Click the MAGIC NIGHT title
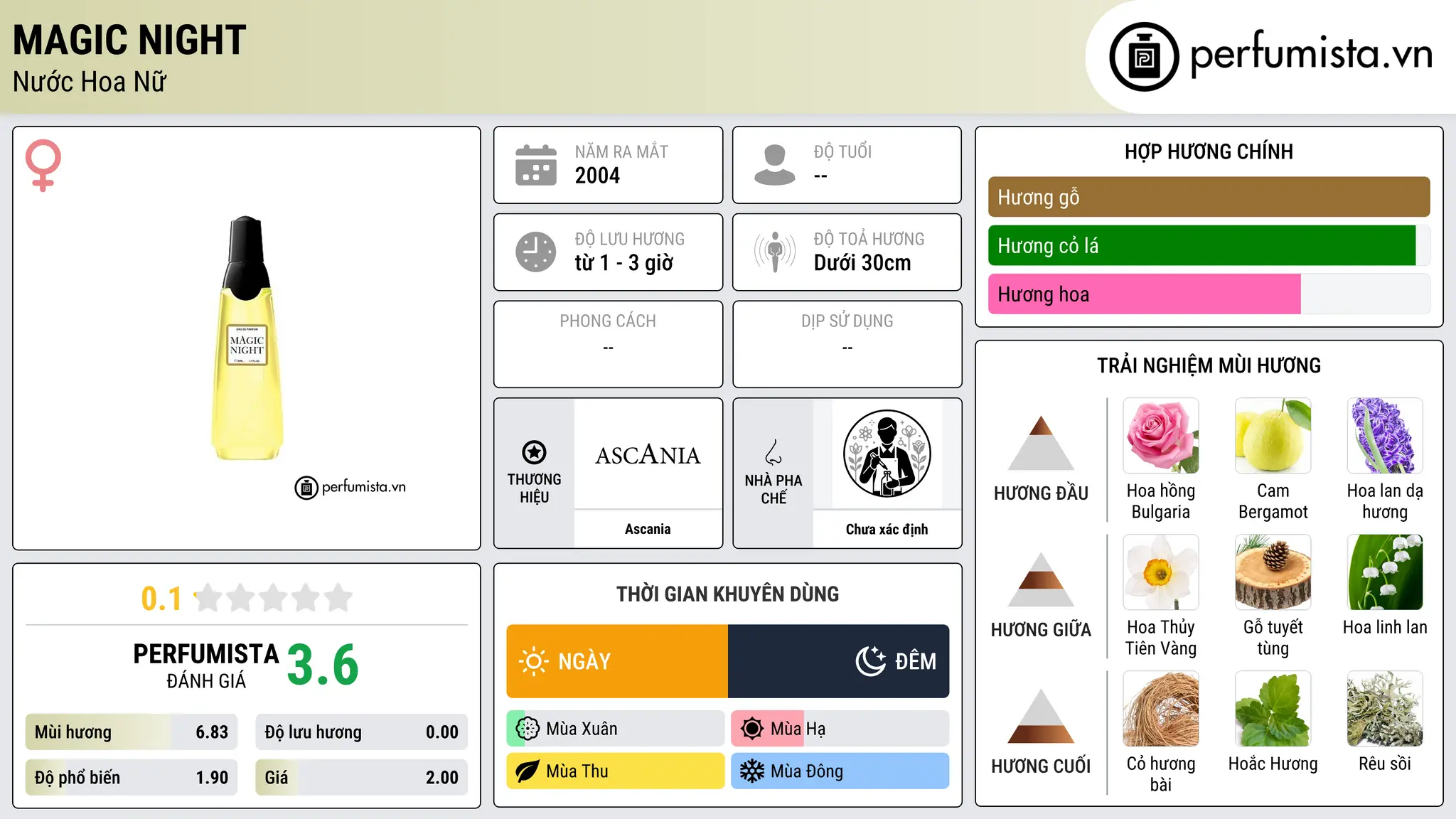 [x=129, y=40]
